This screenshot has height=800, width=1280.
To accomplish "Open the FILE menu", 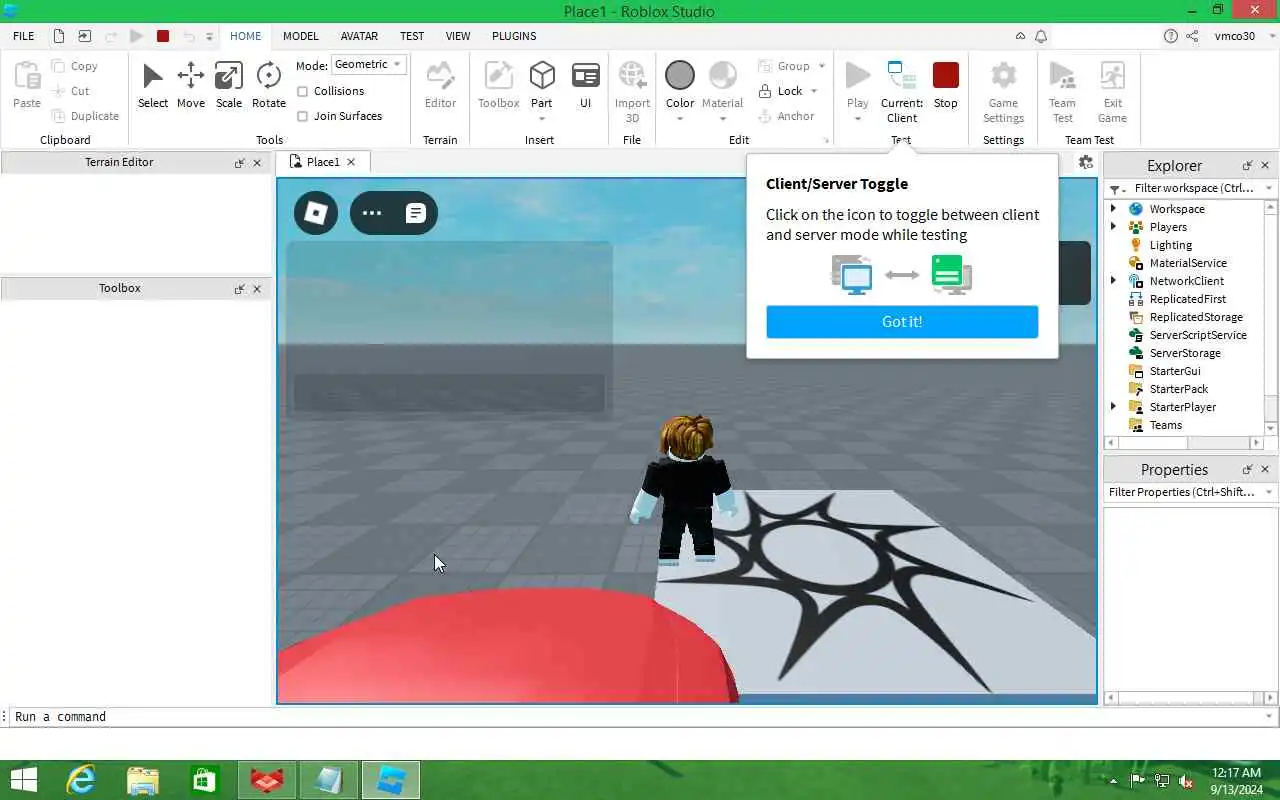I will [24, 36].
